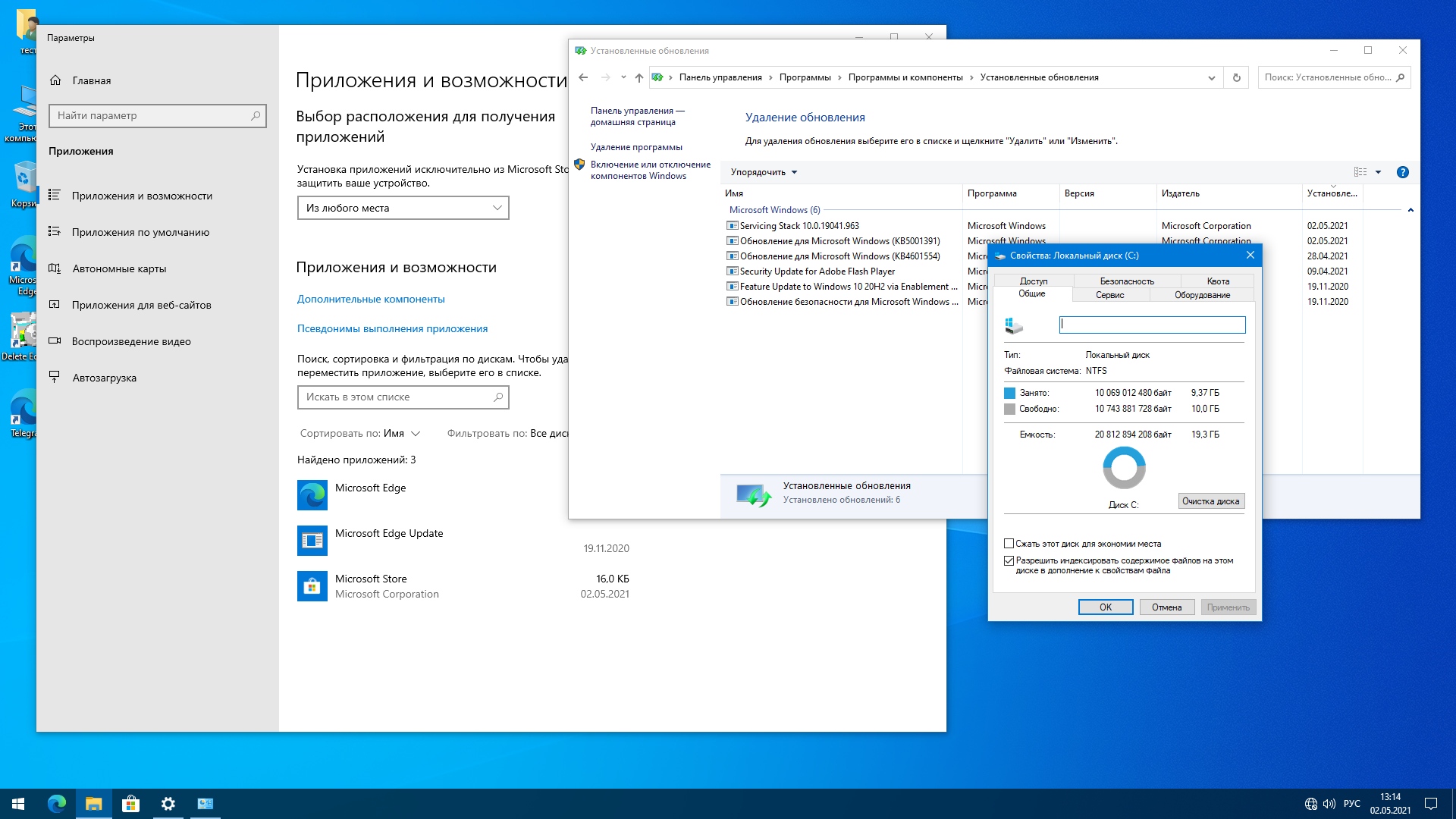Click Программы и компоненты breadcrumb
The width and height of the screenshot is (1456, 819).
click(905, 77)
